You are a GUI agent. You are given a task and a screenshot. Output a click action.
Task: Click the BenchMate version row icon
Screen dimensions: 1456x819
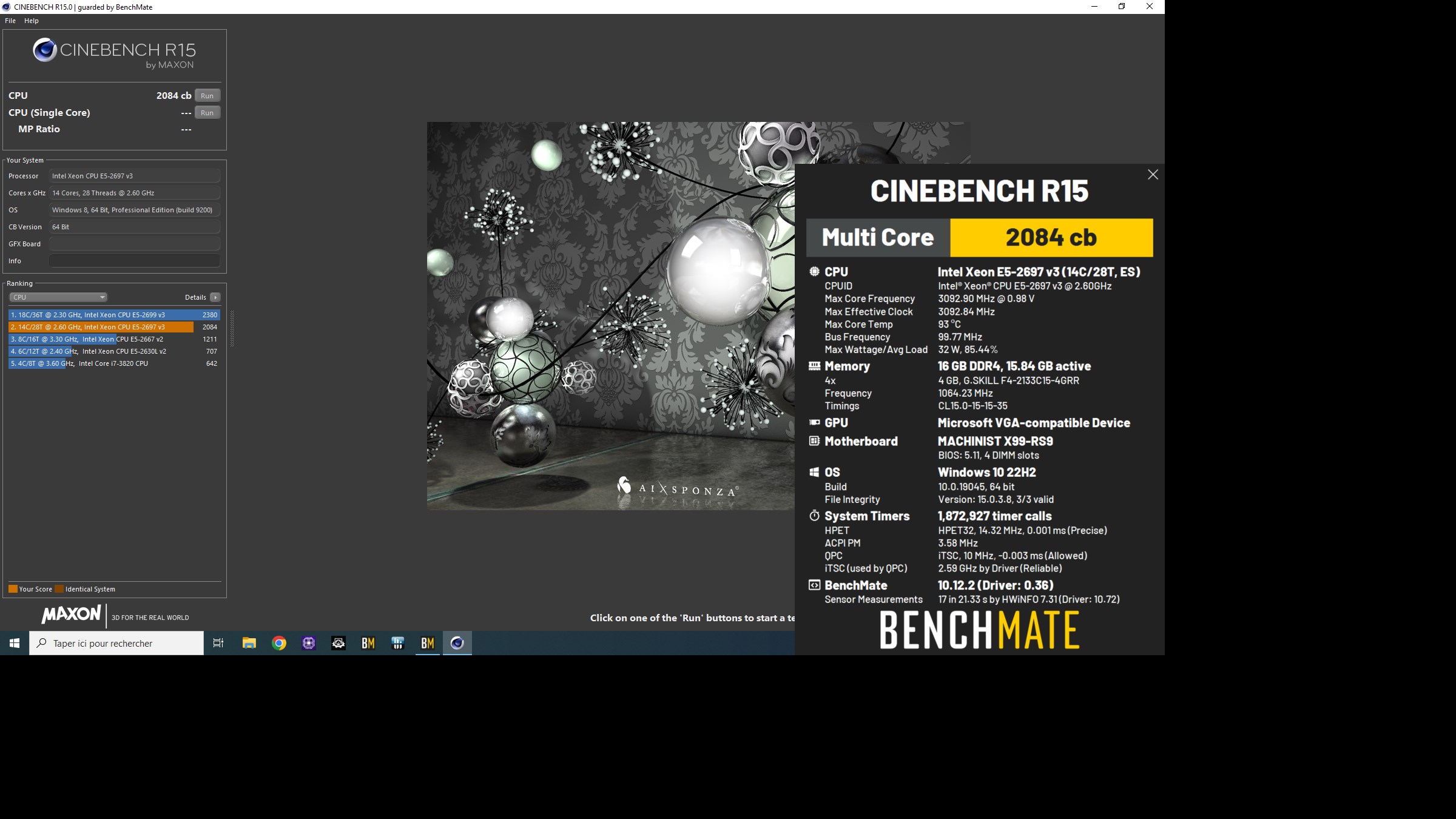(x=814, y=585)
